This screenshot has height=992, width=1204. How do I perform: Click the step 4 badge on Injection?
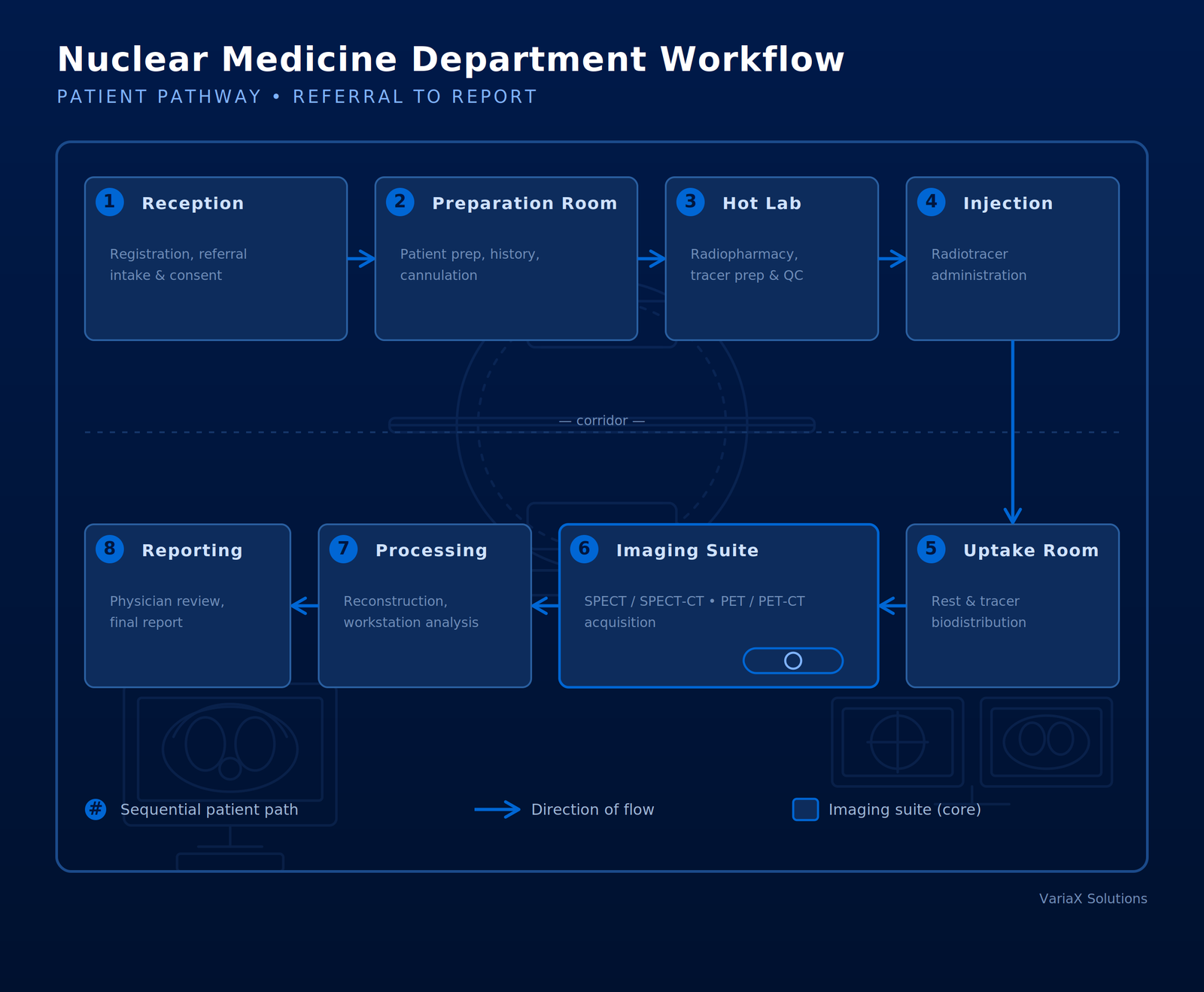(x=932, y=202)
